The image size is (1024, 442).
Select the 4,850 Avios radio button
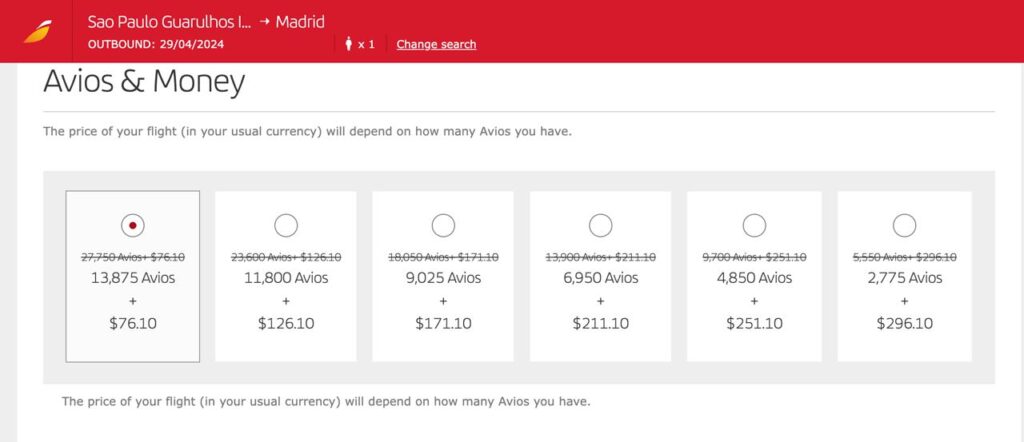click(755, 225)
